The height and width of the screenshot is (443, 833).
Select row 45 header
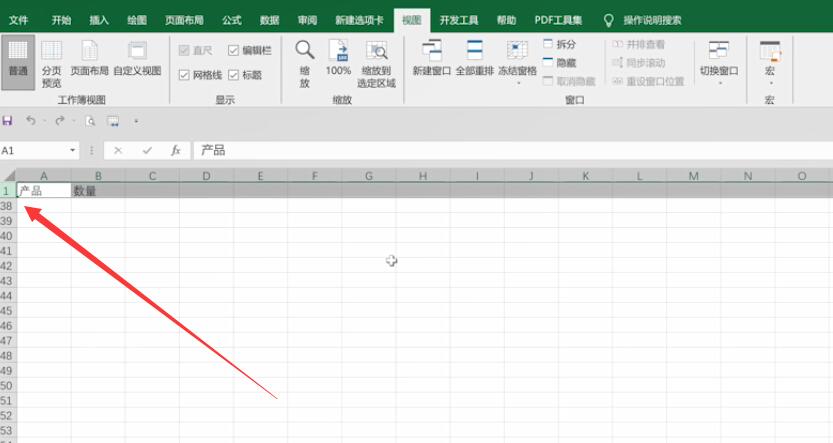(x=7, y=310)
